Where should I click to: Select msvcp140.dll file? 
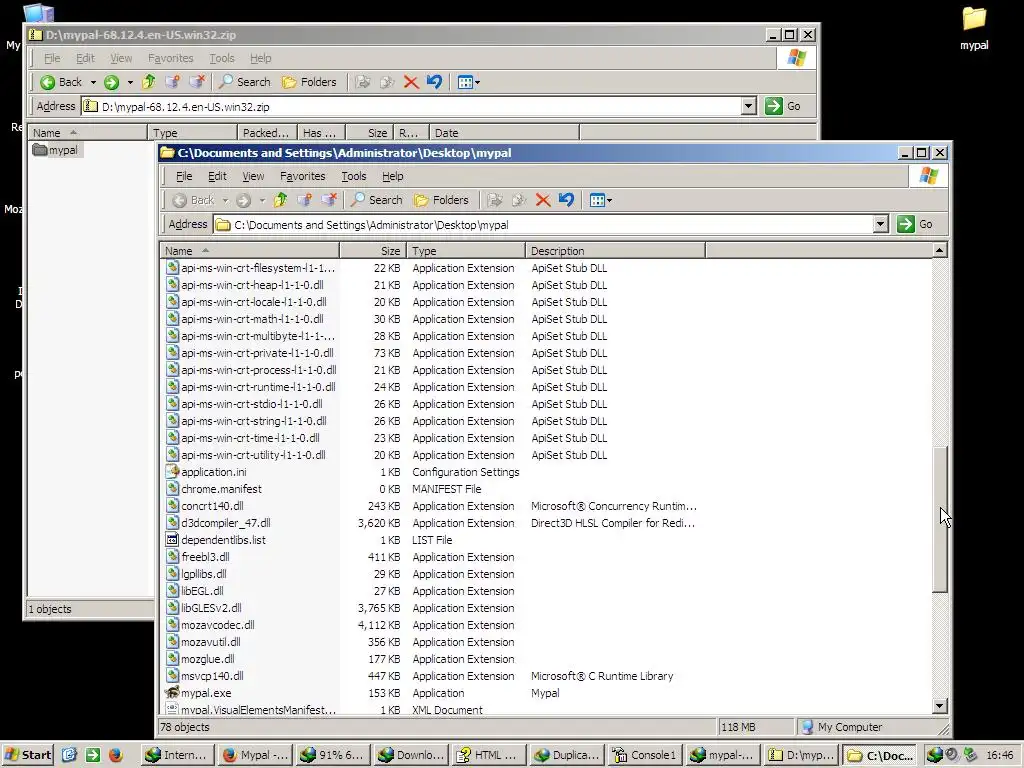(x=204, y=676)
